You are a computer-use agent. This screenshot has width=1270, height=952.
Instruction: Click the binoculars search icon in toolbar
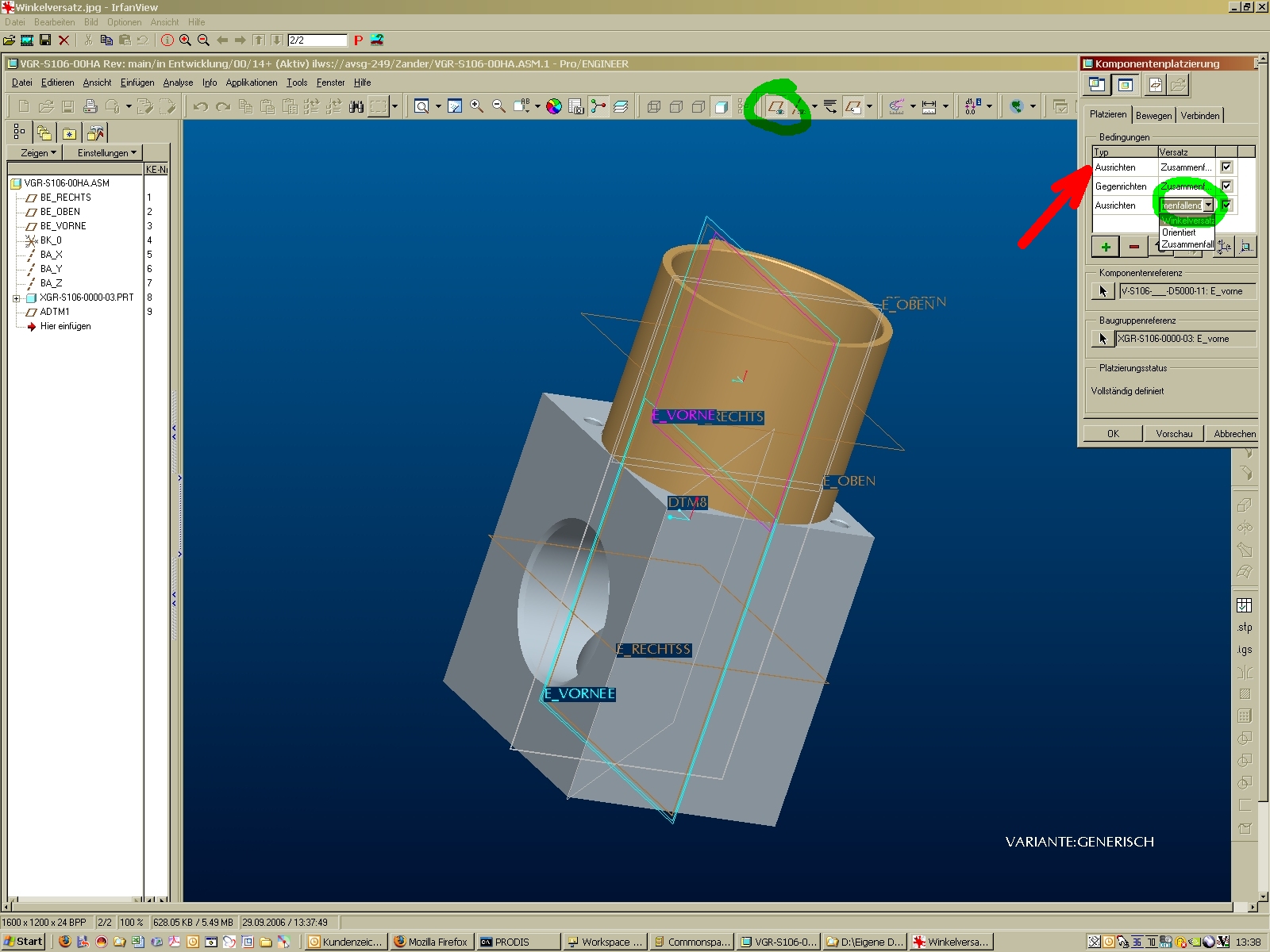(x=356, y=106)
